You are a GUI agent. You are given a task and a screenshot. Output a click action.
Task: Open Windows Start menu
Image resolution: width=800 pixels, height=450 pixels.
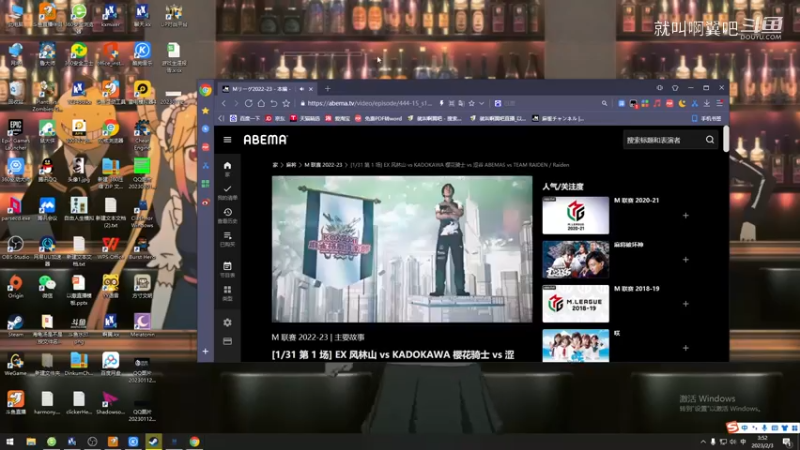coord(9,441)
